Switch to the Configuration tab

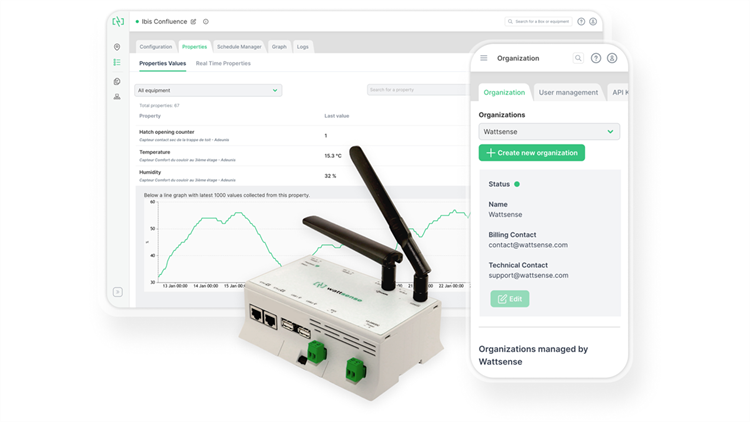pyautogui.click(x=156, y=46)
